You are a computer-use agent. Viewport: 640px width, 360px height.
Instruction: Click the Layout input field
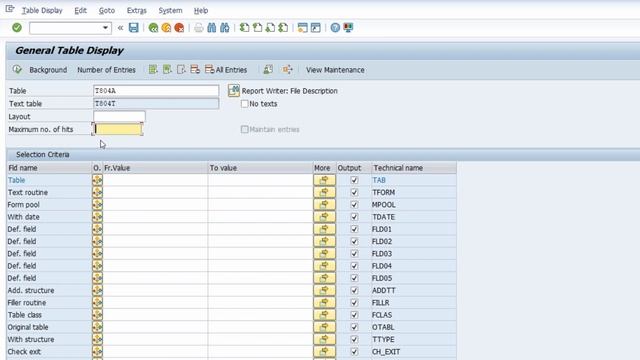[x=119, y=116]
